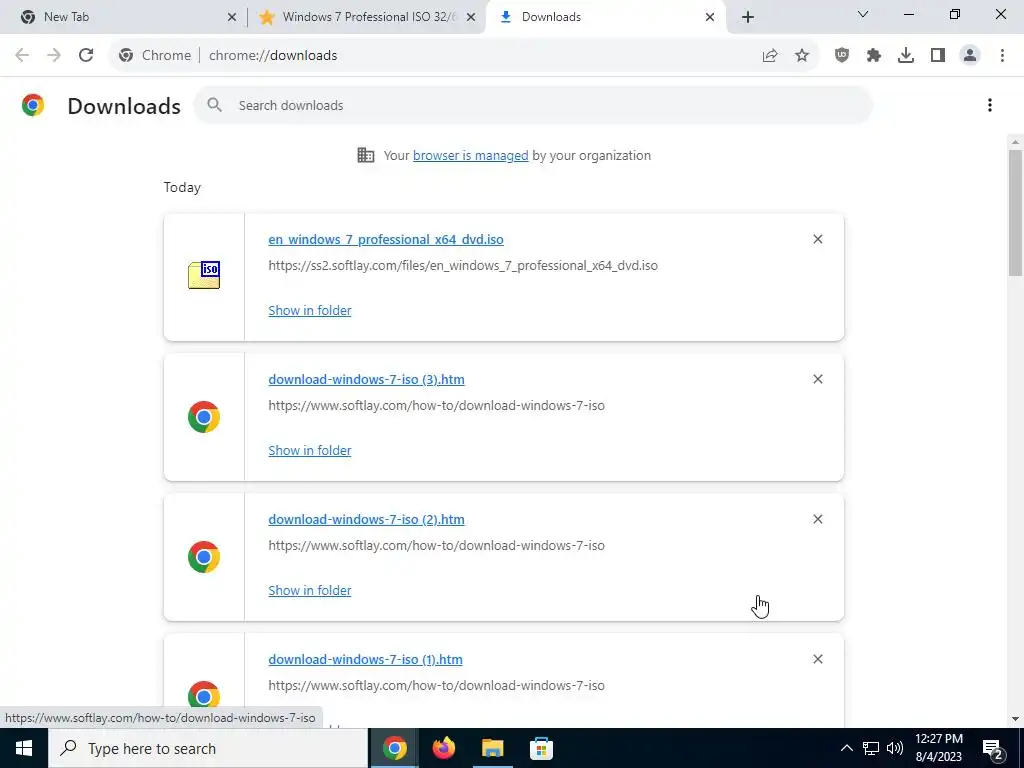Open the network icon in system tray

point(871,748)
